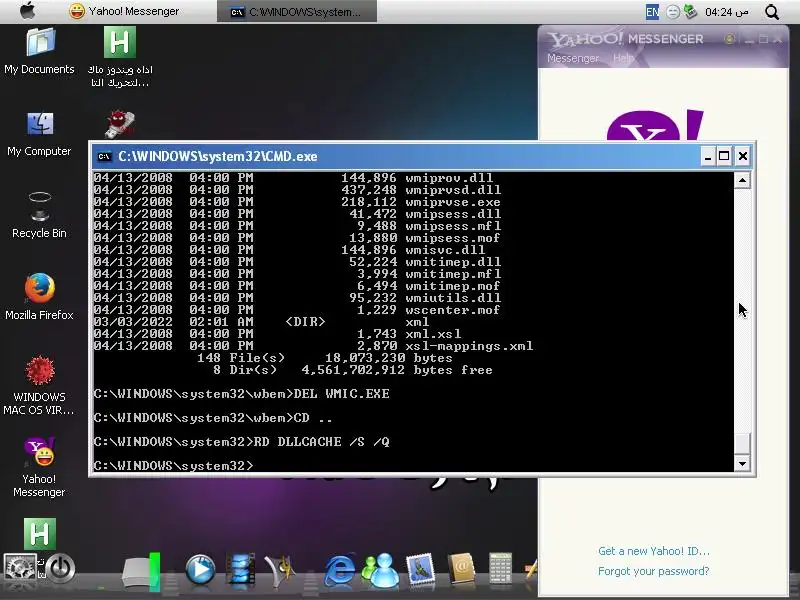Open the My Computer desktop icon
This screenshot has width=800, height=600.
[39, 134]
